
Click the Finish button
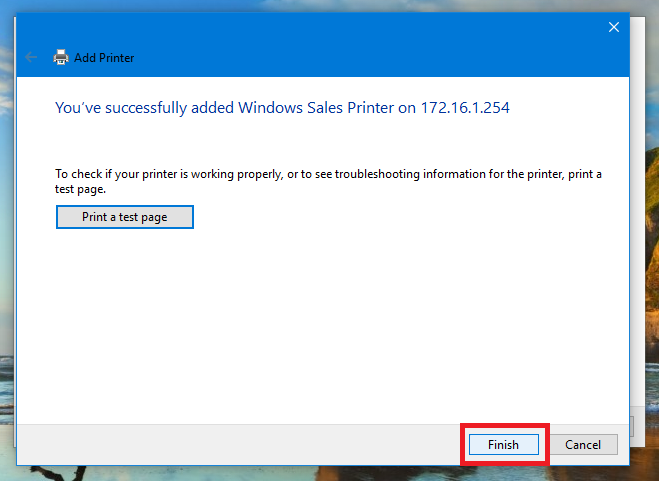503,444
